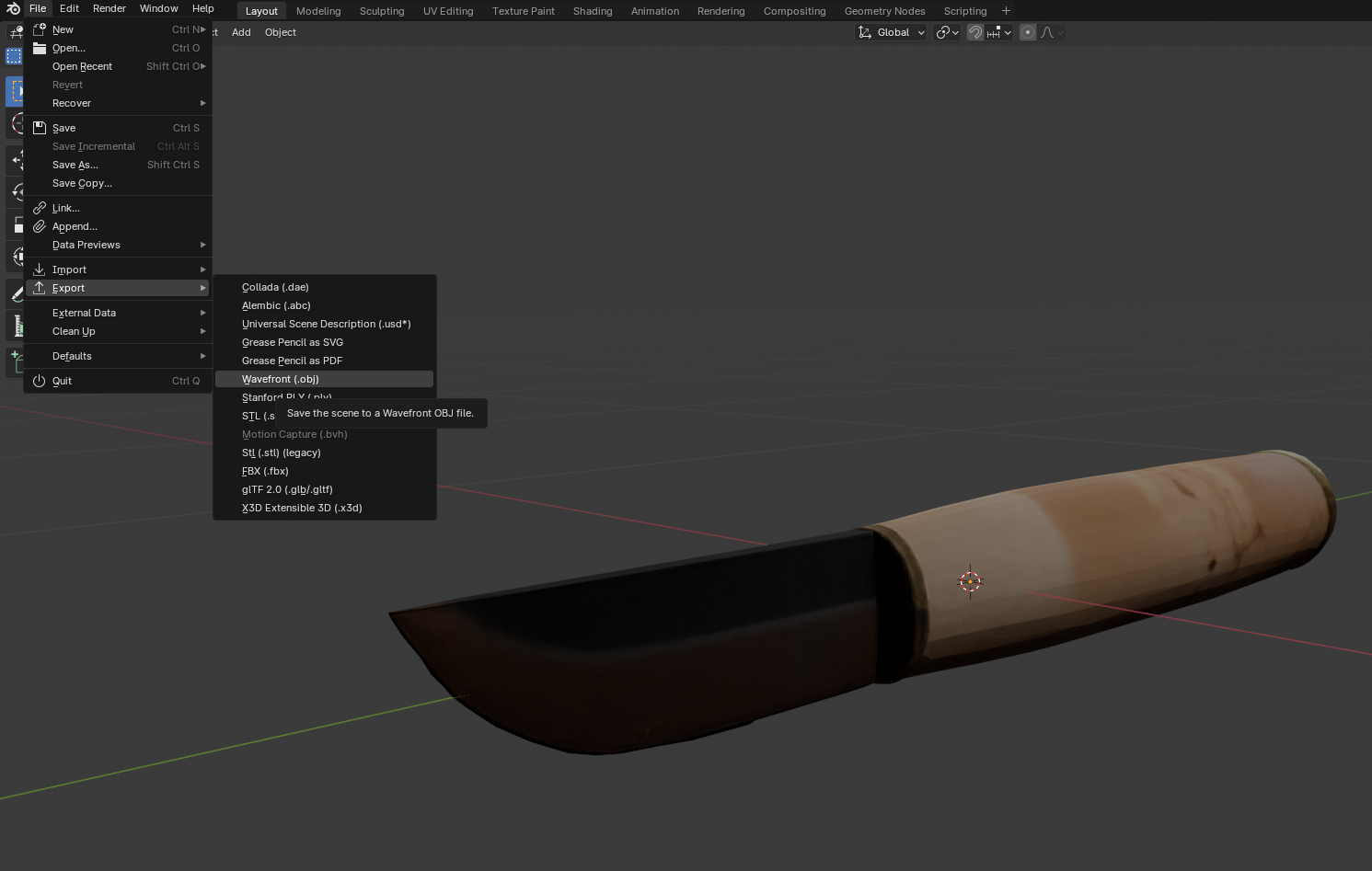Click the New file icon

click(40, 29)
